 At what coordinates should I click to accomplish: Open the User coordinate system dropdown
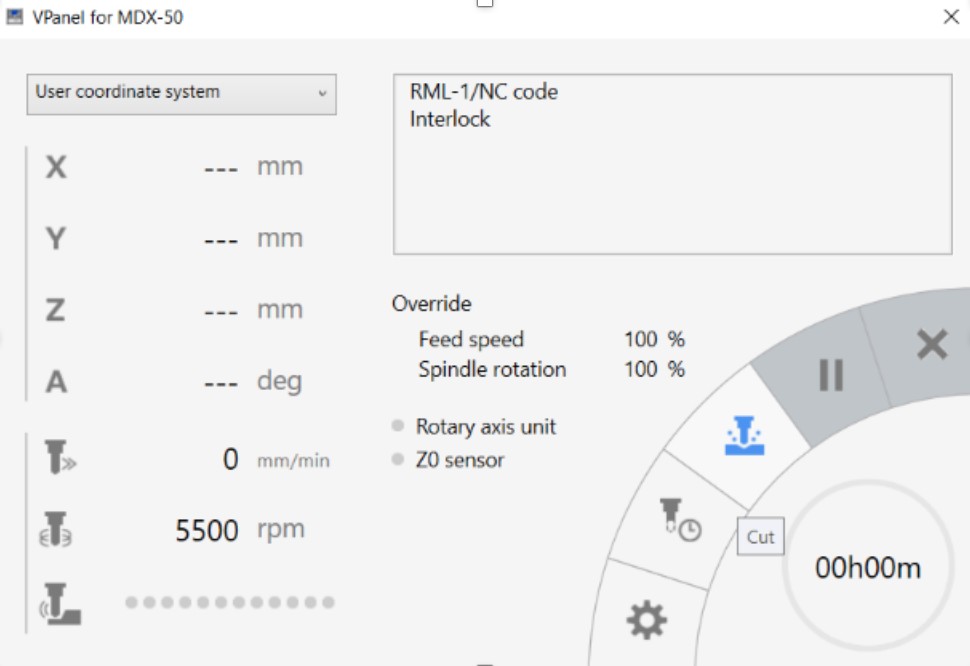tap(181, 93)
